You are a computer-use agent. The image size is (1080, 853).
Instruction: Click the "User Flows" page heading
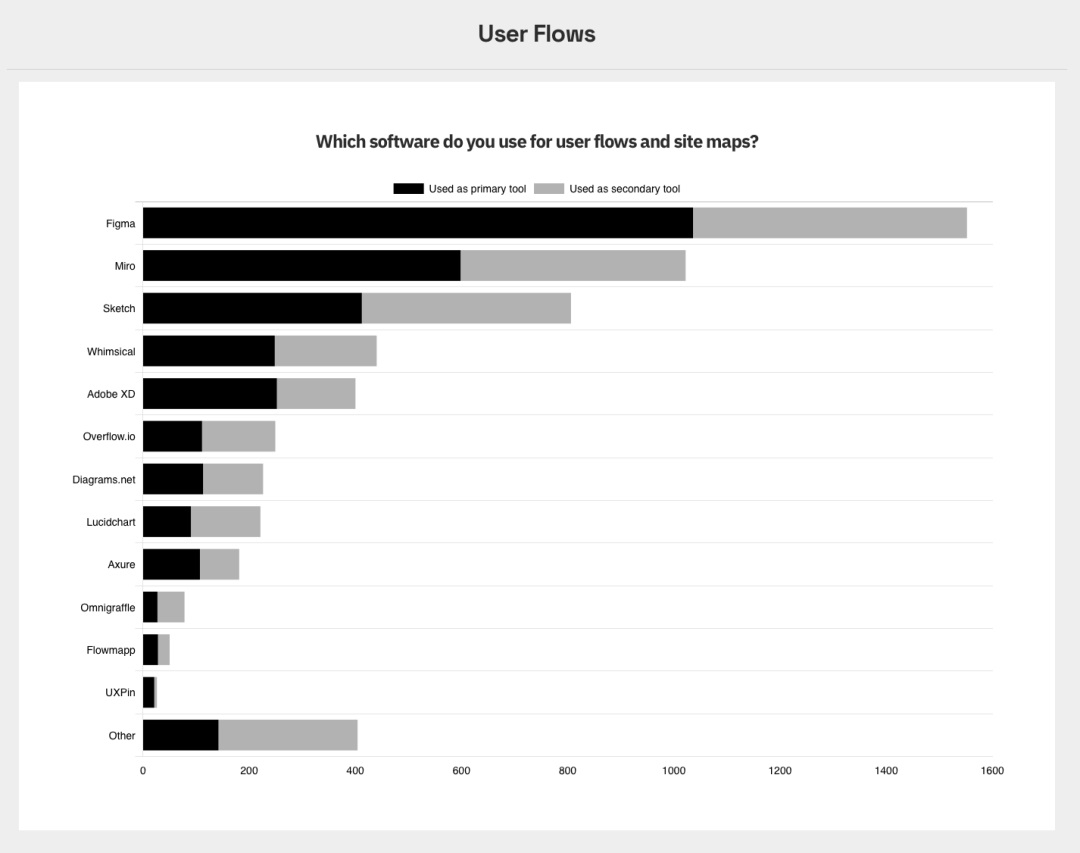pos(537,34)
